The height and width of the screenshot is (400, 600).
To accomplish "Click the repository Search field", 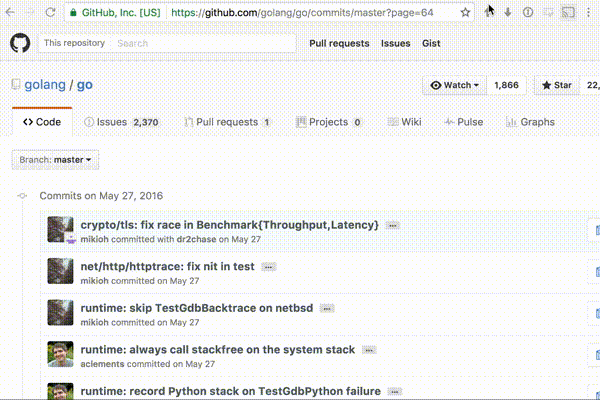I will click(204, 43).
